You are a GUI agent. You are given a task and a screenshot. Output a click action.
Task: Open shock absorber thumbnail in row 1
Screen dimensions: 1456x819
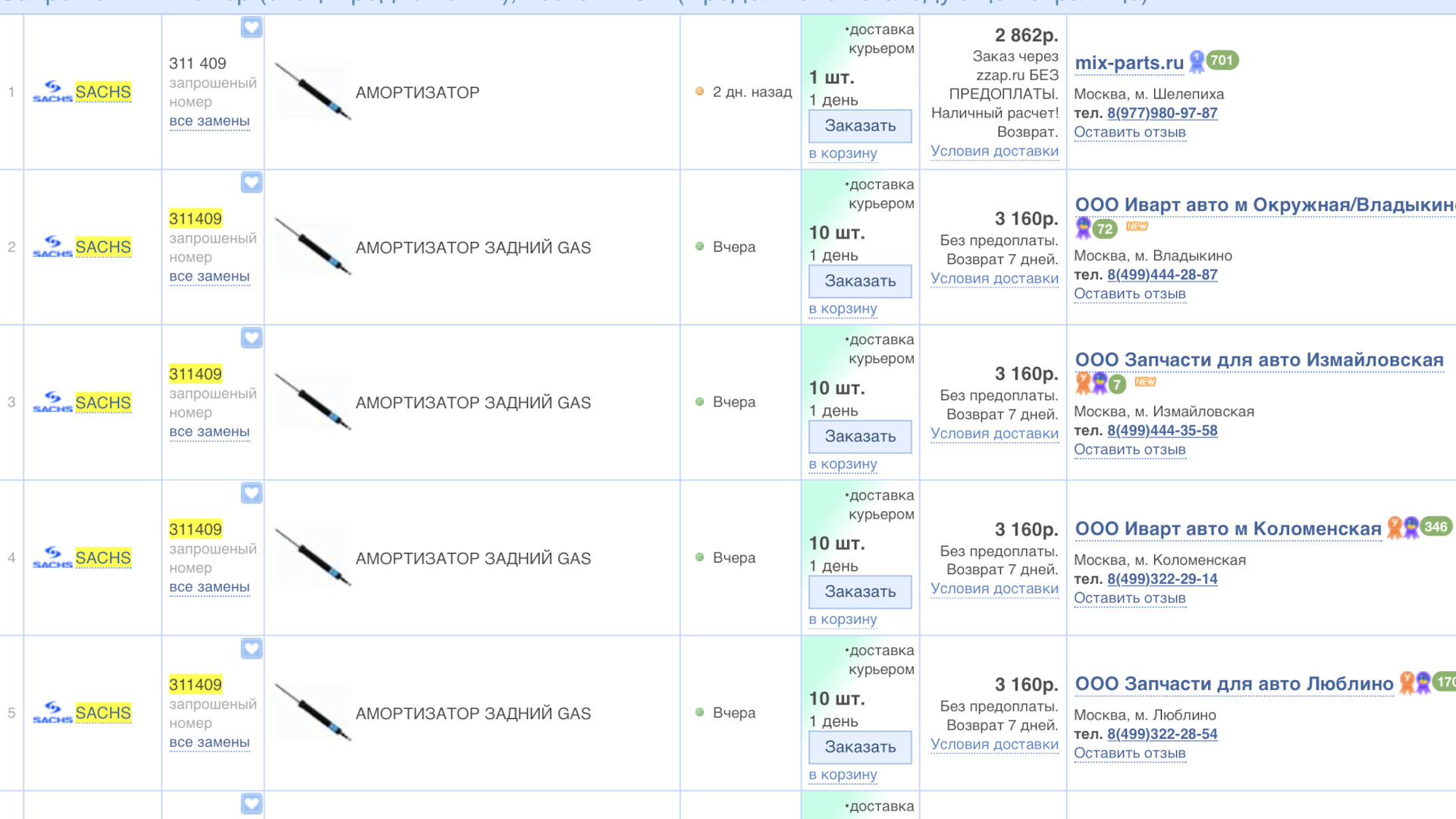click(312, 92)
